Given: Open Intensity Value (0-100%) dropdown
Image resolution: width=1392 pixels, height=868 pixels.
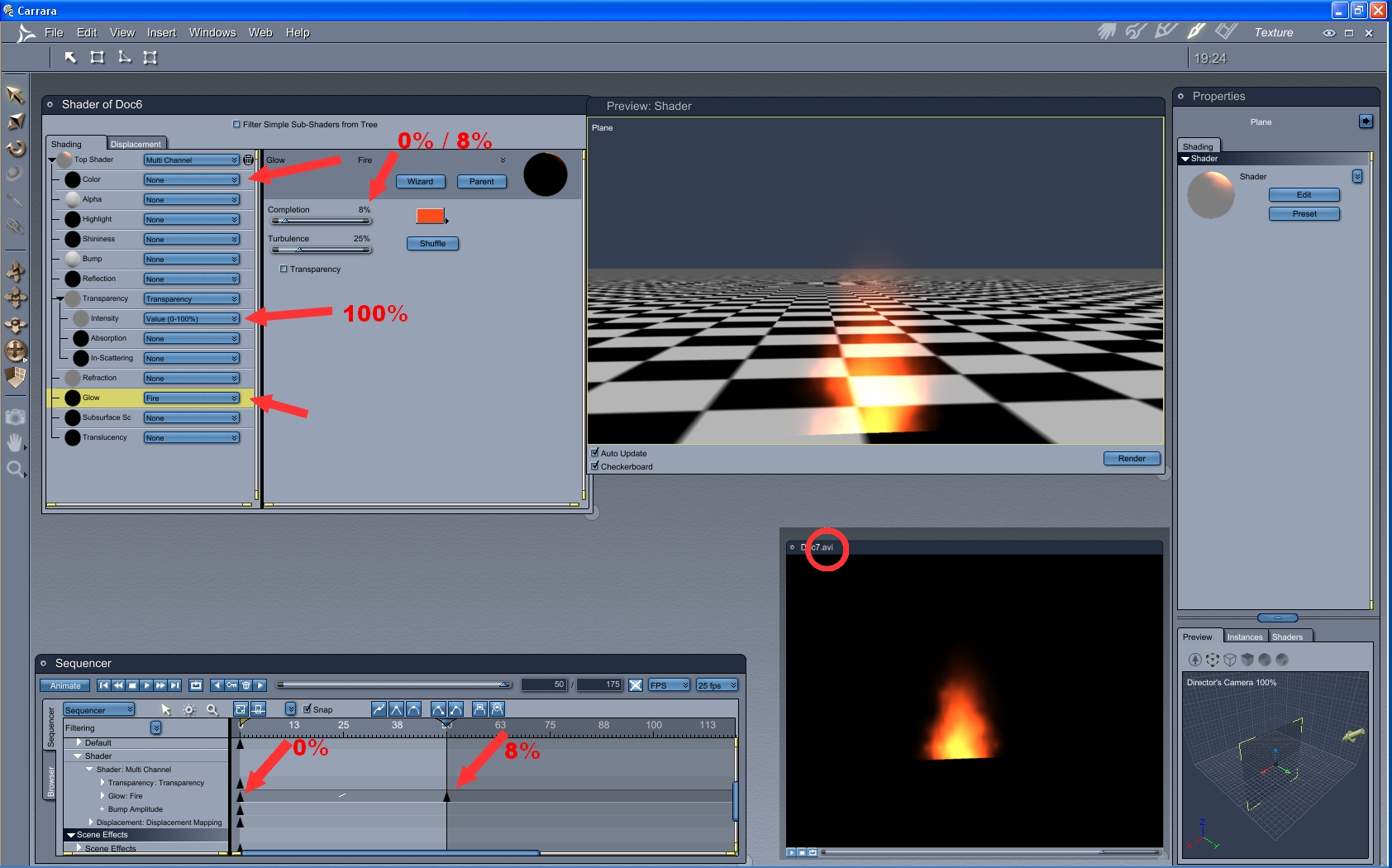Looking at the screenshot, I should (192, 319).
